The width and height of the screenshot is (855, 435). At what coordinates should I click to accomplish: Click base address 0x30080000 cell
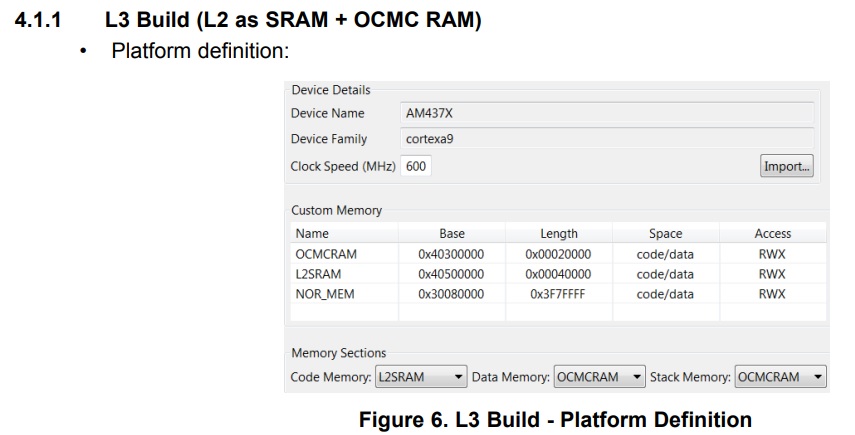[x=451, y=294]
